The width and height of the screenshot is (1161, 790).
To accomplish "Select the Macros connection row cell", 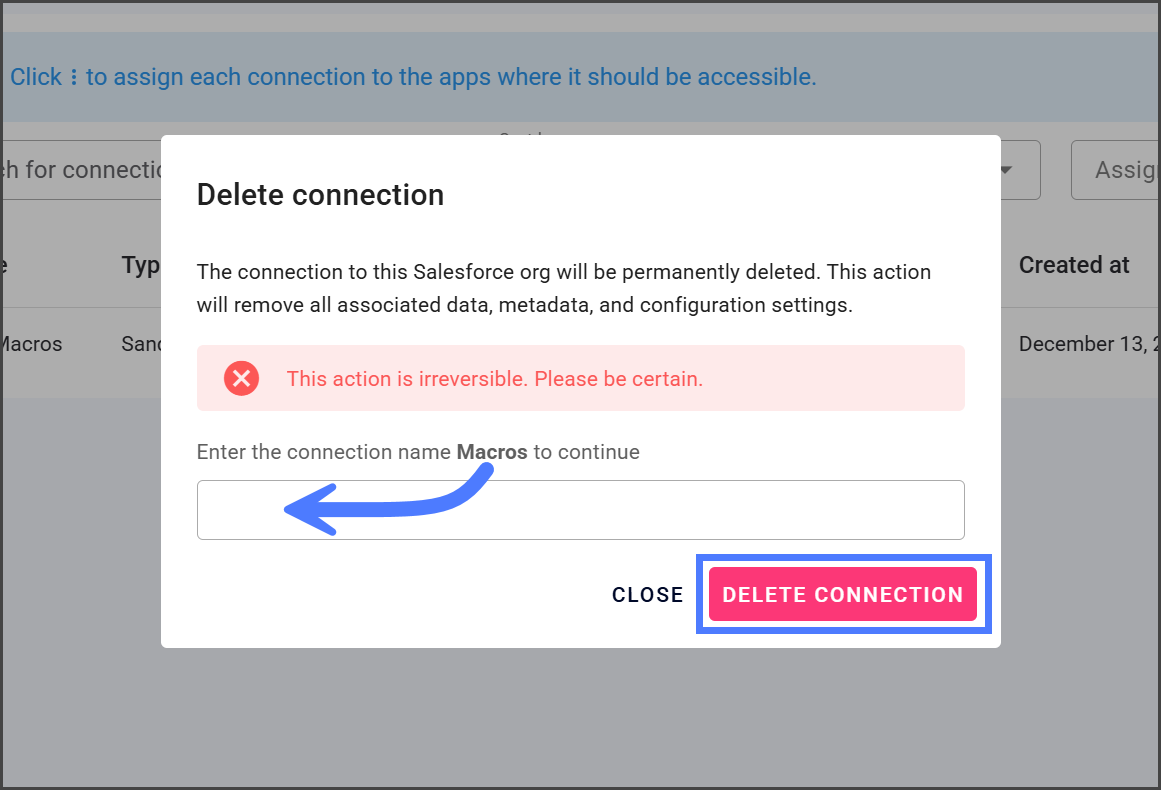I will 30,344.
